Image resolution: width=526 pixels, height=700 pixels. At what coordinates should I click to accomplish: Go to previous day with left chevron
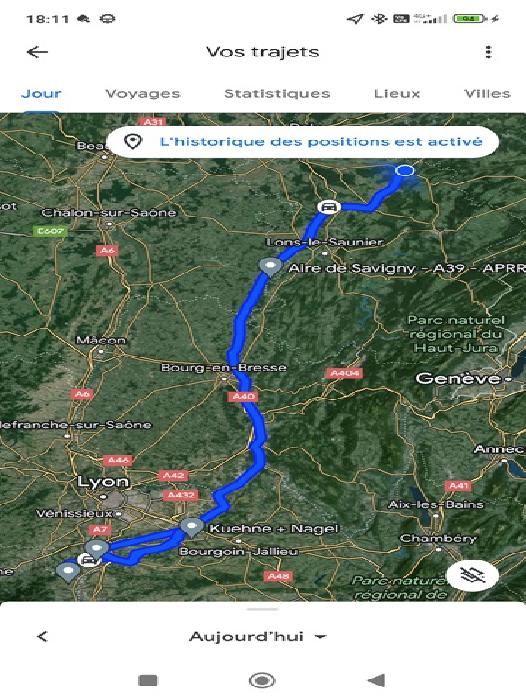coord(42,636)
